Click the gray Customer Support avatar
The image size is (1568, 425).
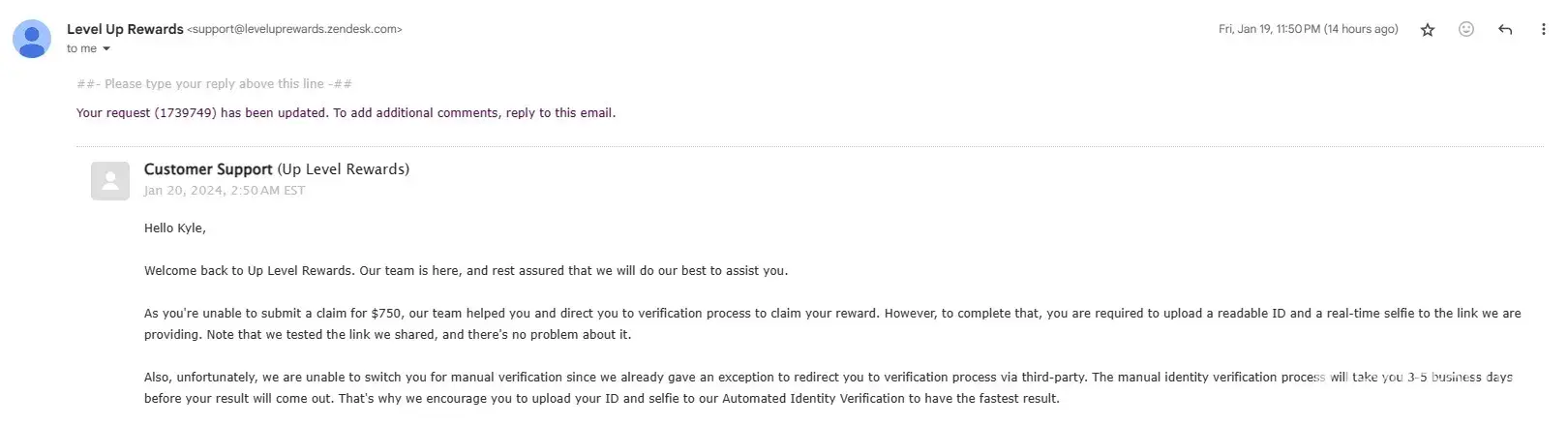tap(110, 181)
